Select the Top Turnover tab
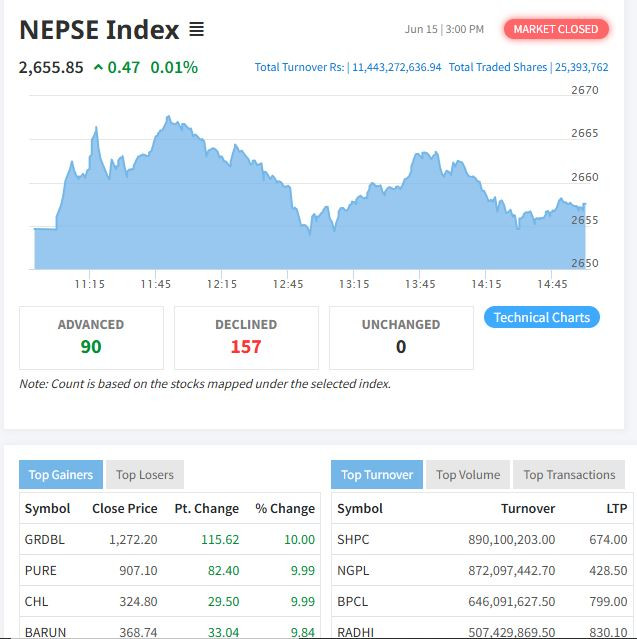The width and height of the screenshot is (637, 639). tap(377, 475)
